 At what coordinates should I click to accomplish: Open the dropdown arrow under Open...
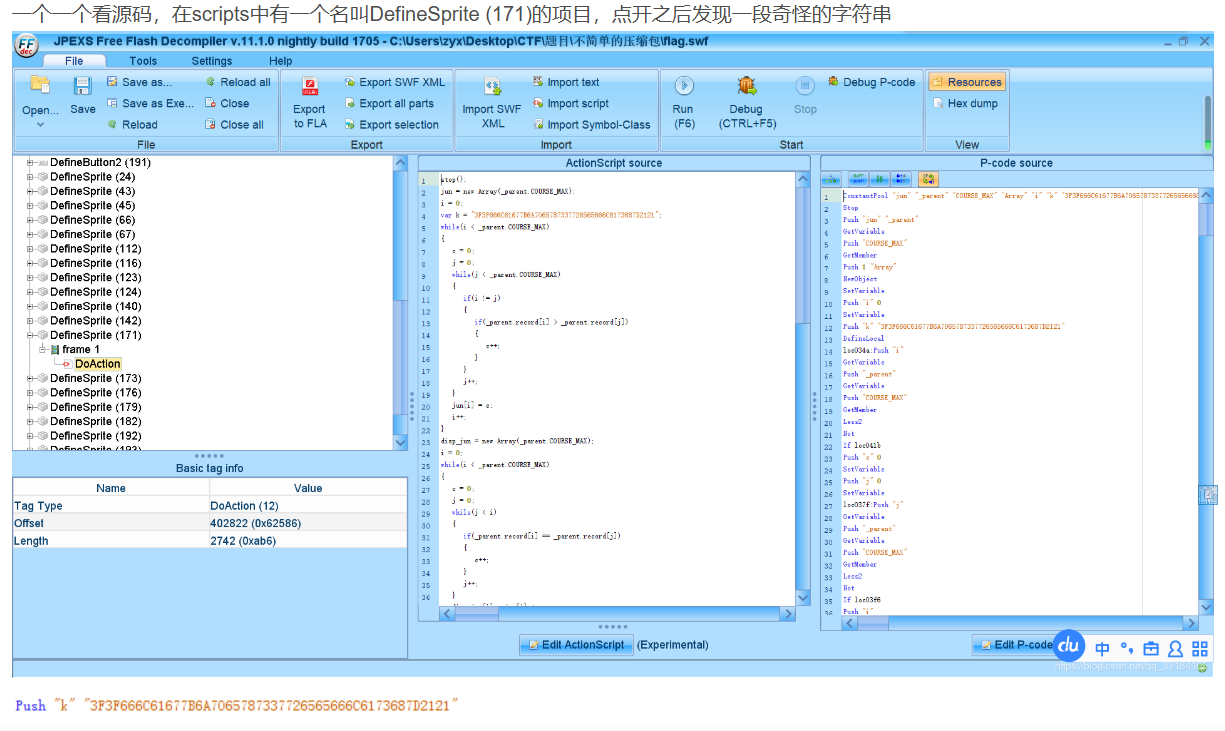point(40,125)
